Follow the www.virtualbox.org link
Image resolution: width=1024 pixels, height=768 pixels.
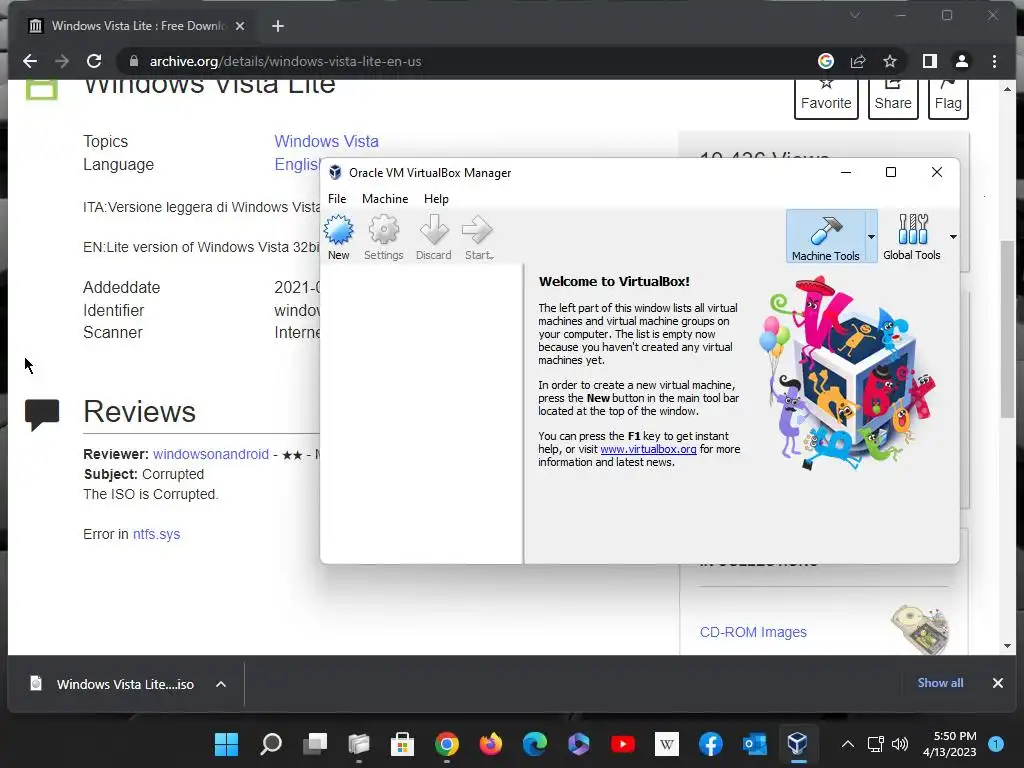coord(648,449)
